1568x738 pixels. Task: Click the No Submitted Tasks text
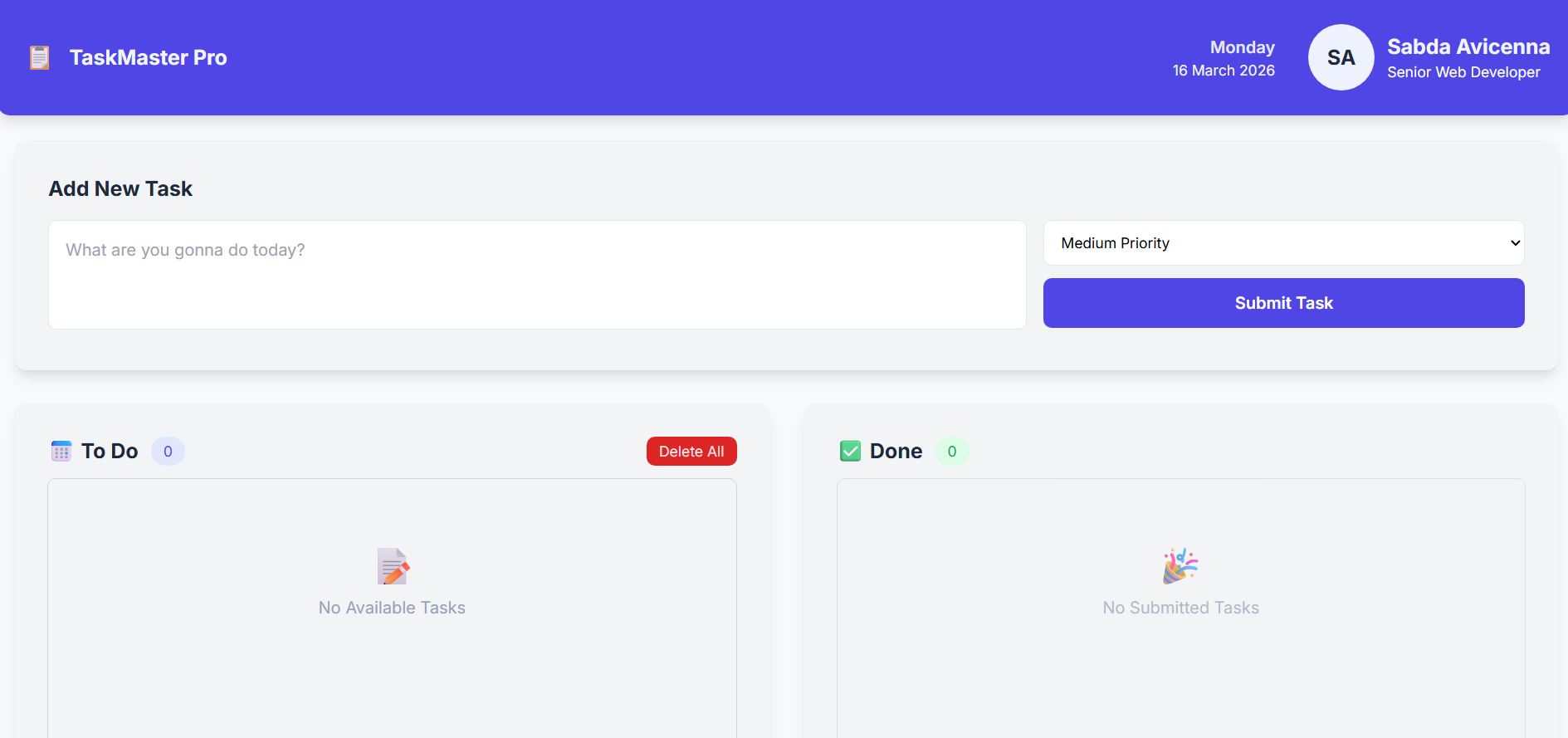coord(1180,608)
